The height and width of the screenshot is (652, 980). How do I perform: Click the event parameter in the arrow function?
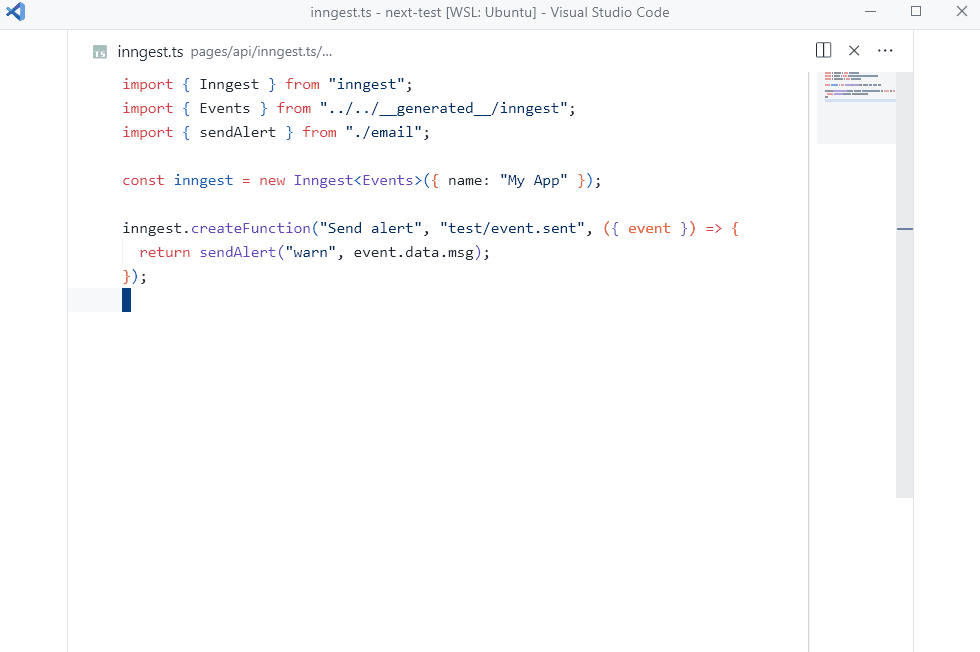click(649, 228)
